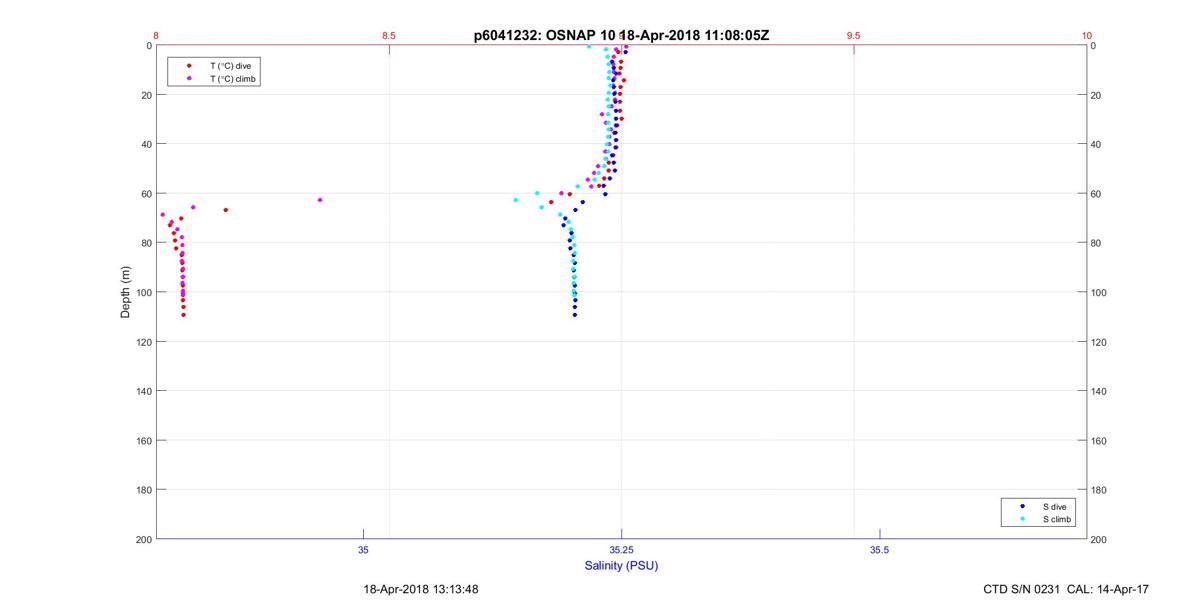Screen dimensions: 1200x606
Task: Click the dark blue marker in salinity legend
Action: (x=1022, y=506)
